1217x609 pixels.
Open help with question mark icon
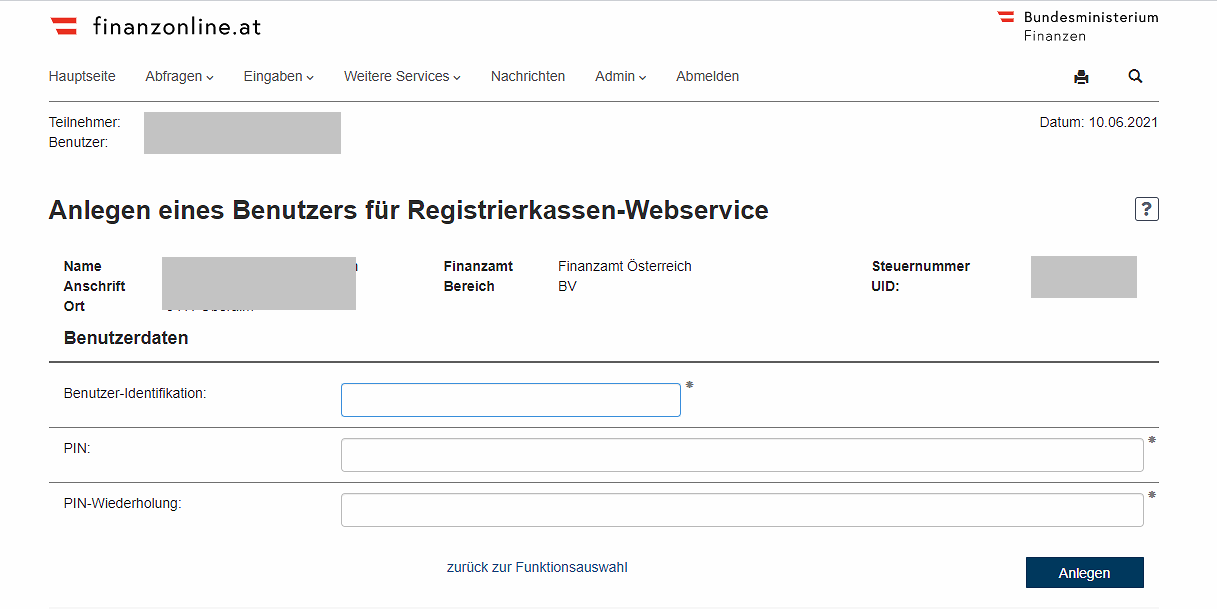[1146, 209]
